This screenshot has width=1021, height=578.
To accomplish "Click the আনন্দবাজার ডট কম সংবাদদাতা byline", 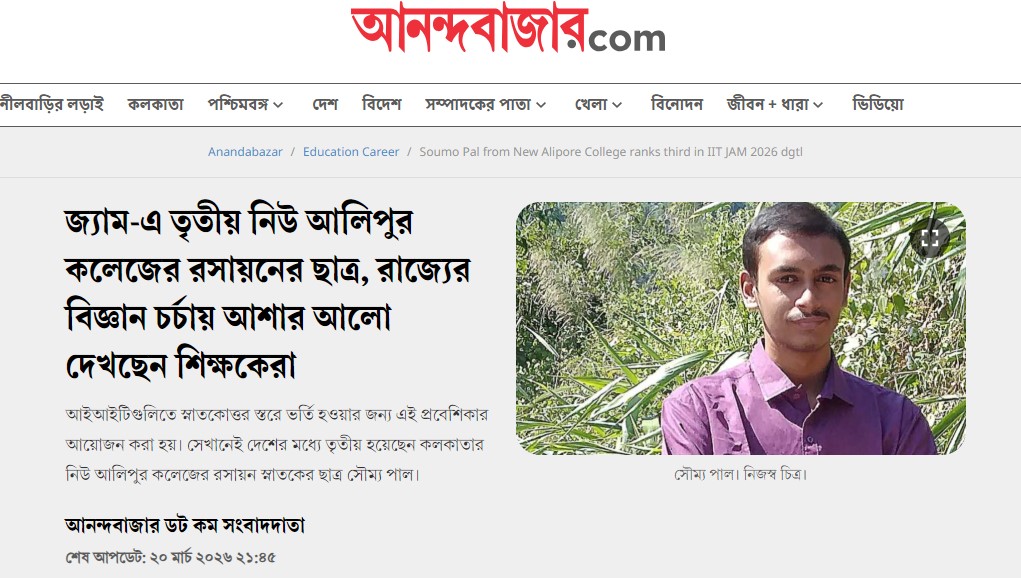I will pos(185,525).
